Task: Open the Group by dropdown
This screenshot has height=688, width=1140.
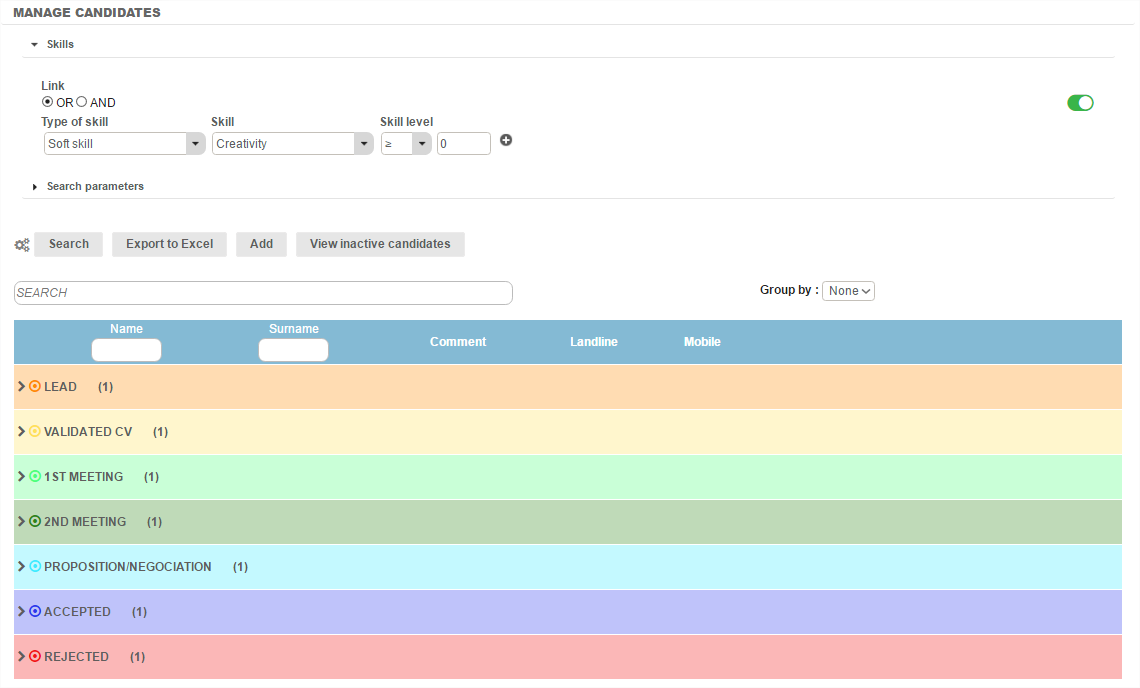Action: pyautogui.click(x=848, y=291)
